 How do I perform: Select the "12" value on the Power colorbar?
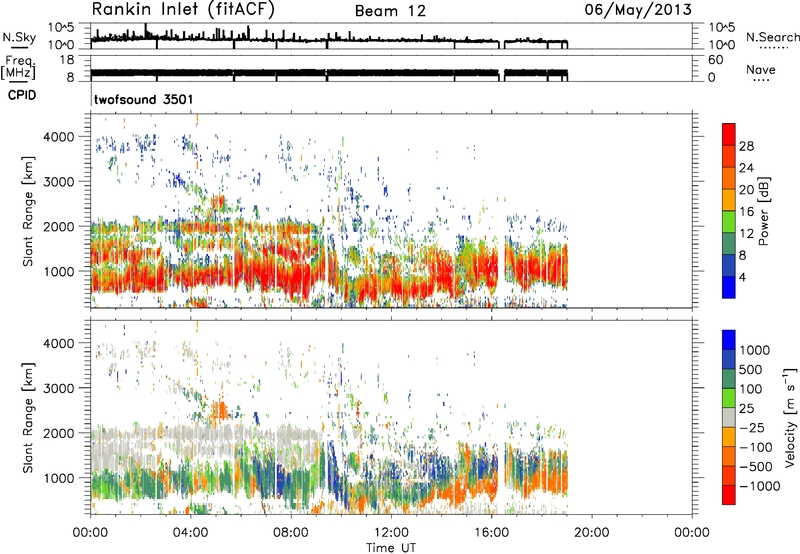(x=746, y=234)
